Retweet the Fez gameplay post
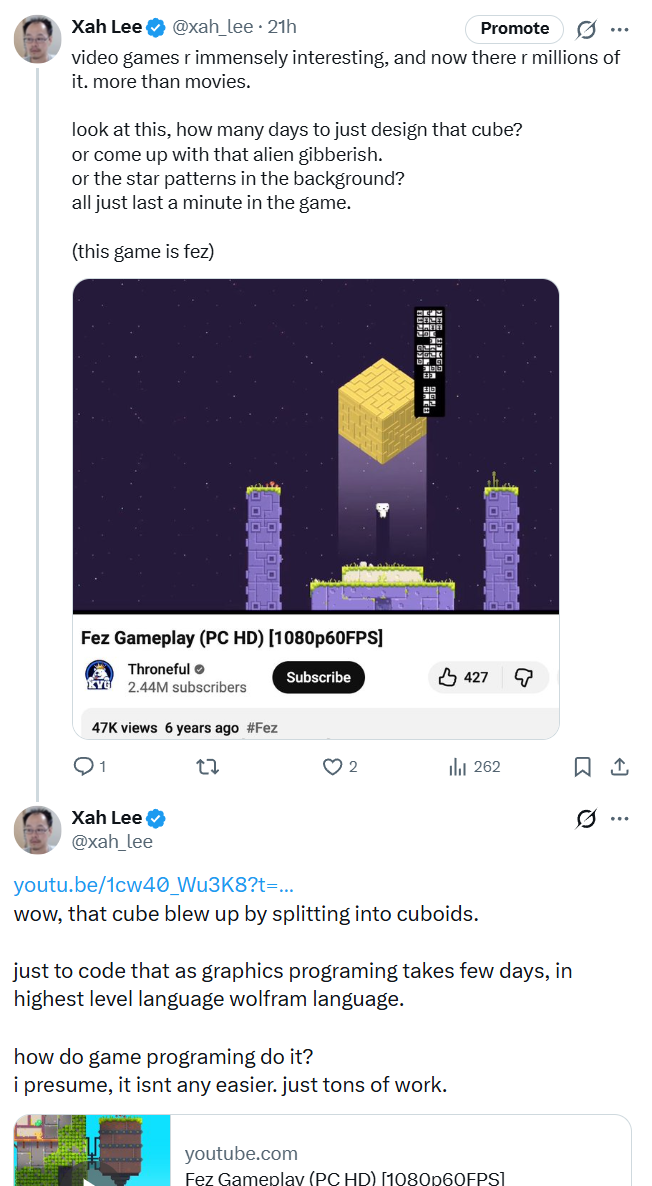The image size is (652, 1186). tap(209, 766)
